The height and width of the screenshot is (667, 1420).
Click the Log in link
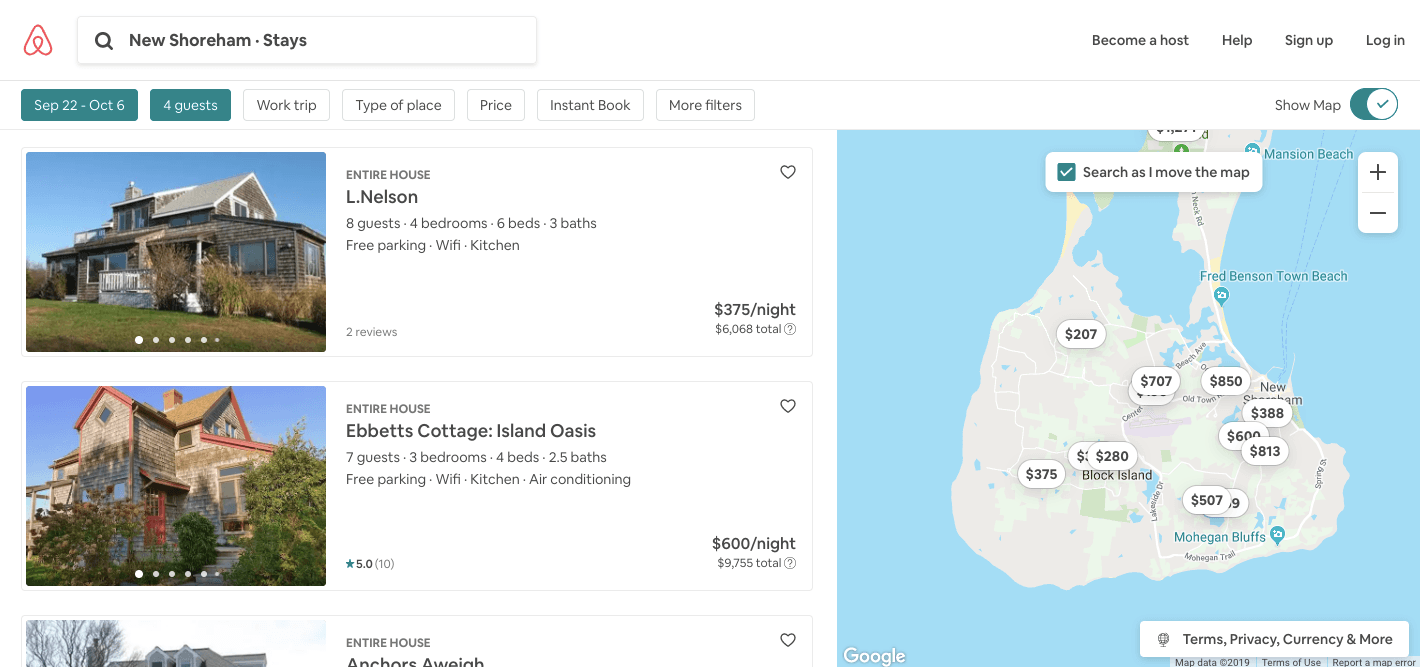(1385, 40)
